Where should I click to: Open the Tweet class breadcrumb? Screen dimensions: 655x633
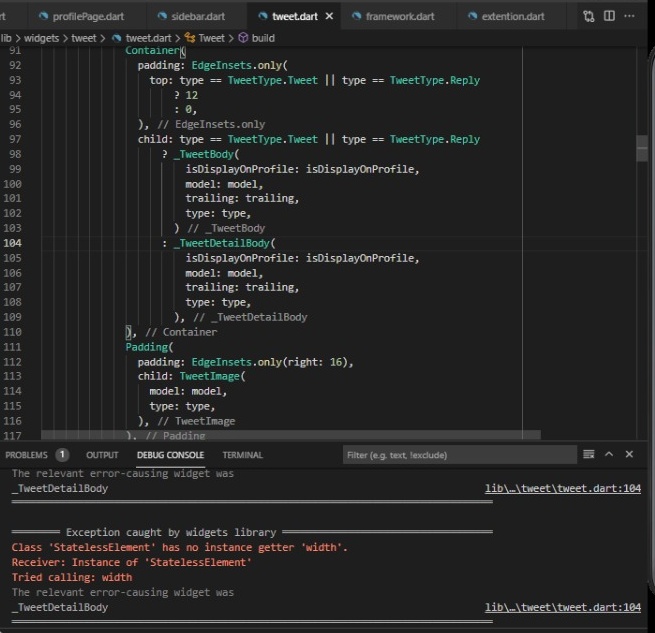[x=211, y=38]
